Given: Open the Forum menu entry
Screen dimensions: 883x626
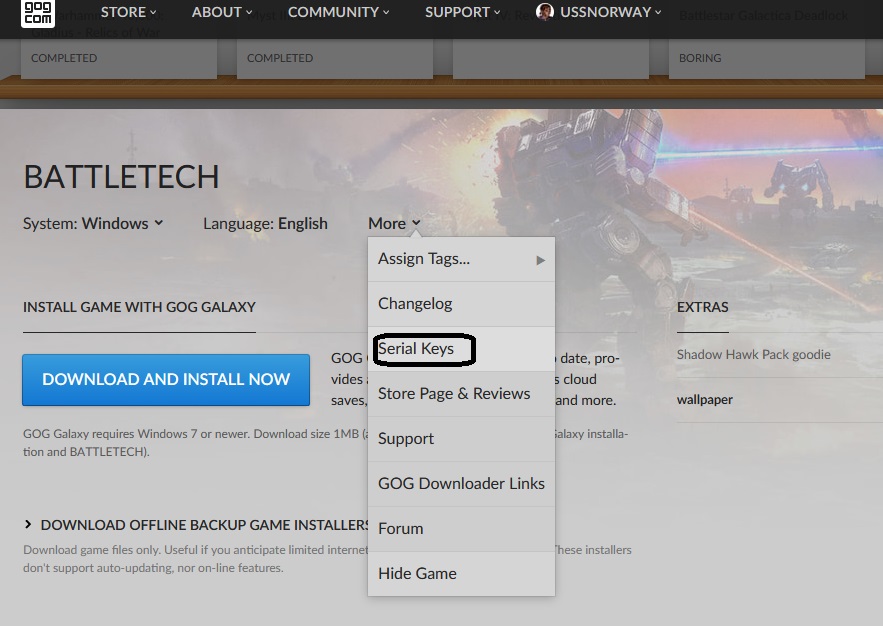Looking at the screenshot, I should point(461,529).
